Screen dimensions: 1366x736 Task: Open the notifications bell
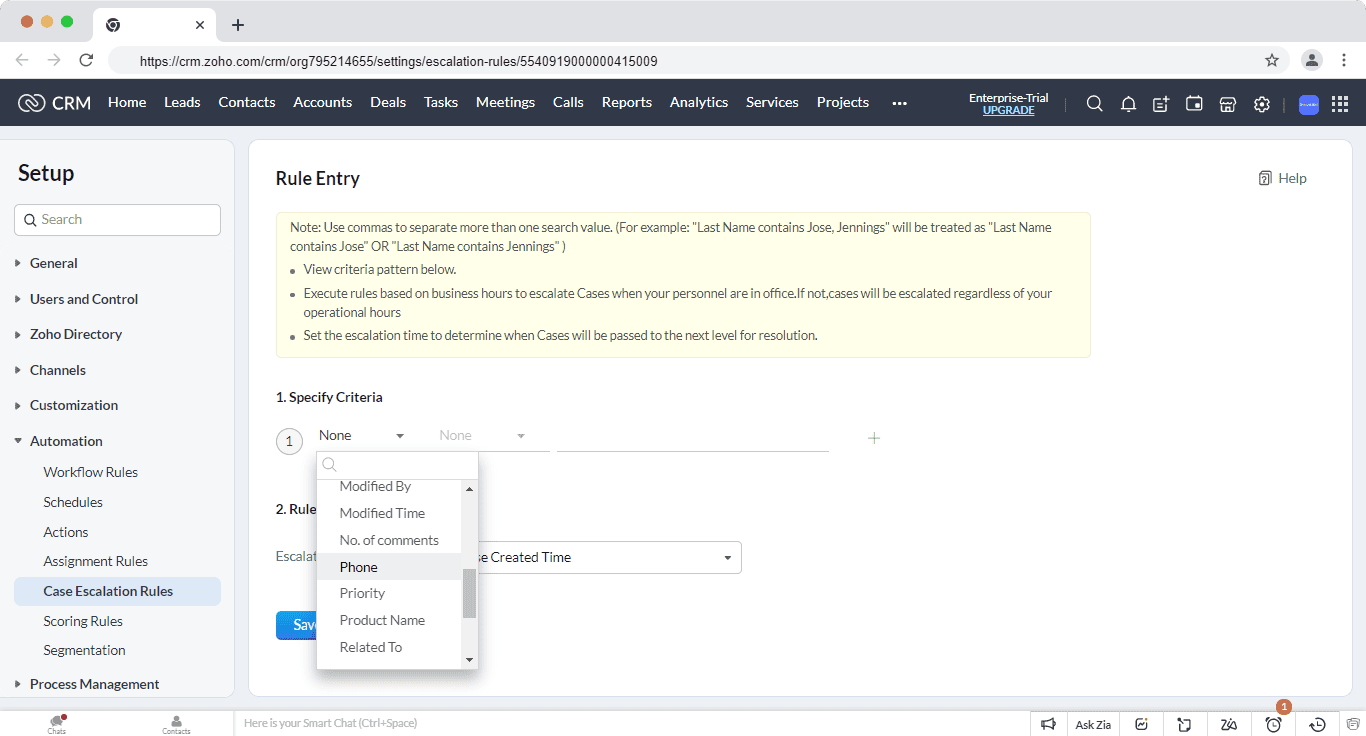1128,103
